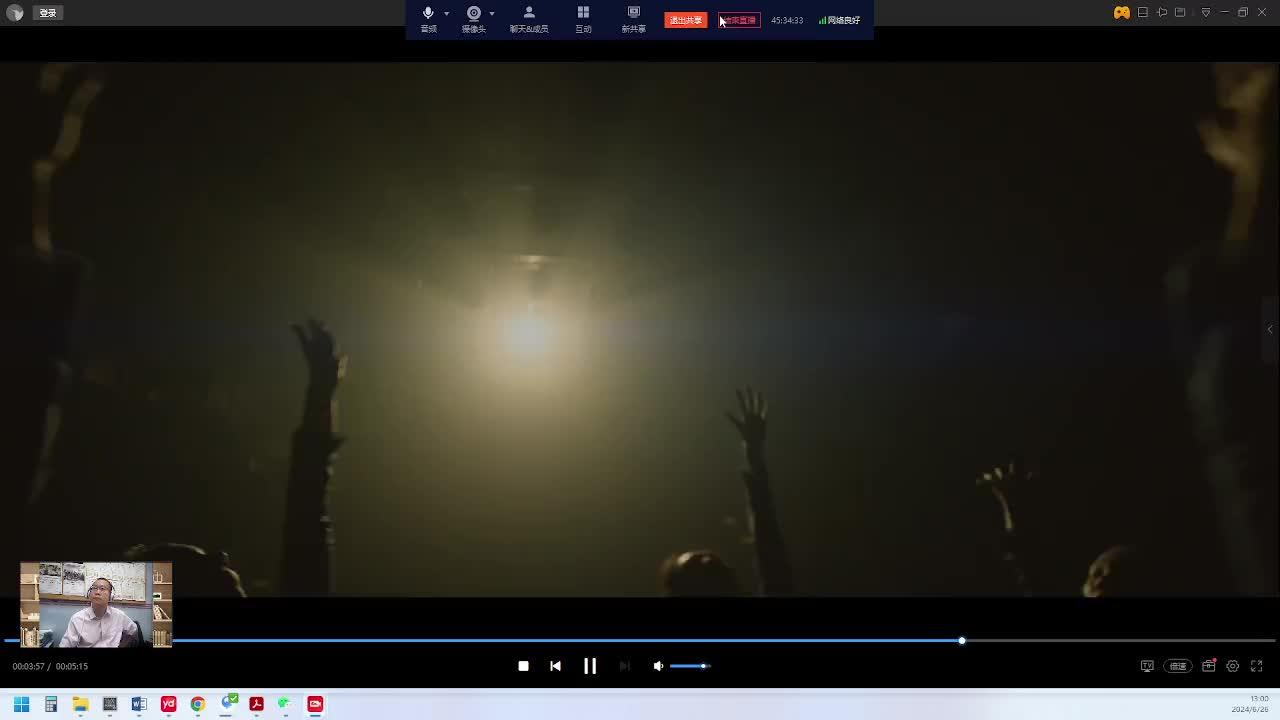Click the login (登录) button at top left
This screenshot has height=720, width=1280.
[x=47, y=13]
